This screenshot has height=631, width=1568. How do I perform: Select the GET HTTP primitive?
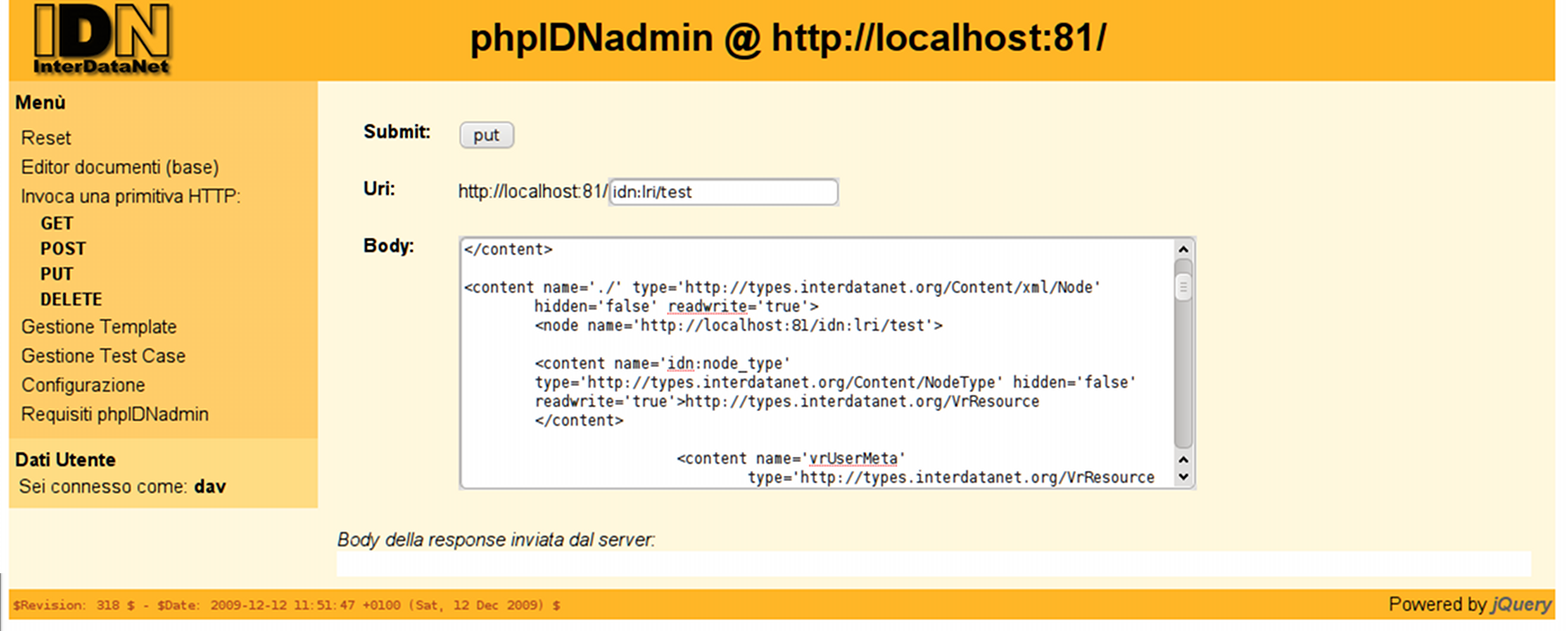click(x=56, y=224)
